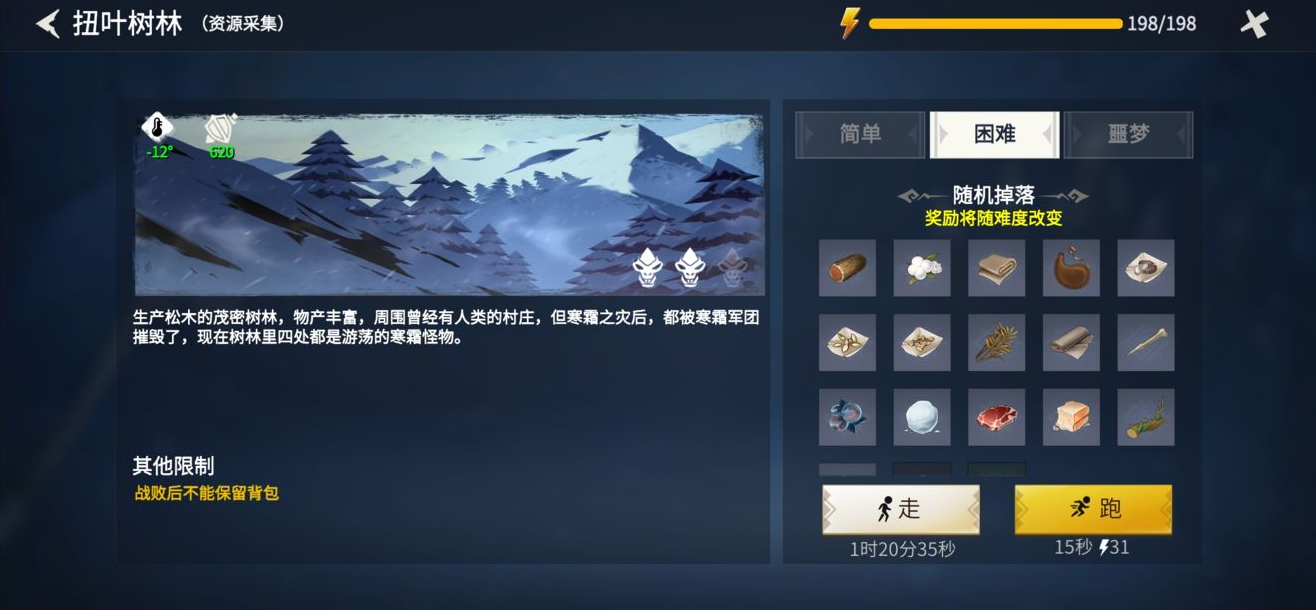This screenshot has height=610, width=1316.
Task: Choose the yellow 跑 run button
Action: [x=1093, y=509]
